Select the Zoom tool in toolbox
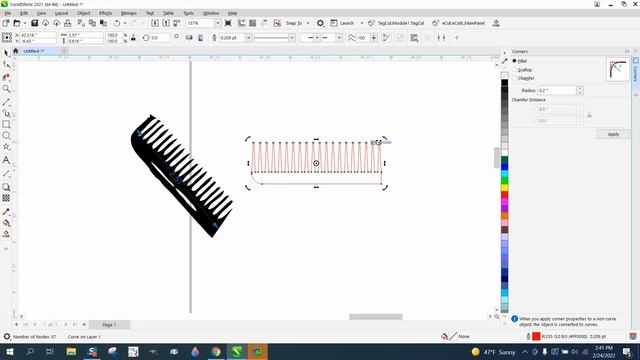 (6, 89)
